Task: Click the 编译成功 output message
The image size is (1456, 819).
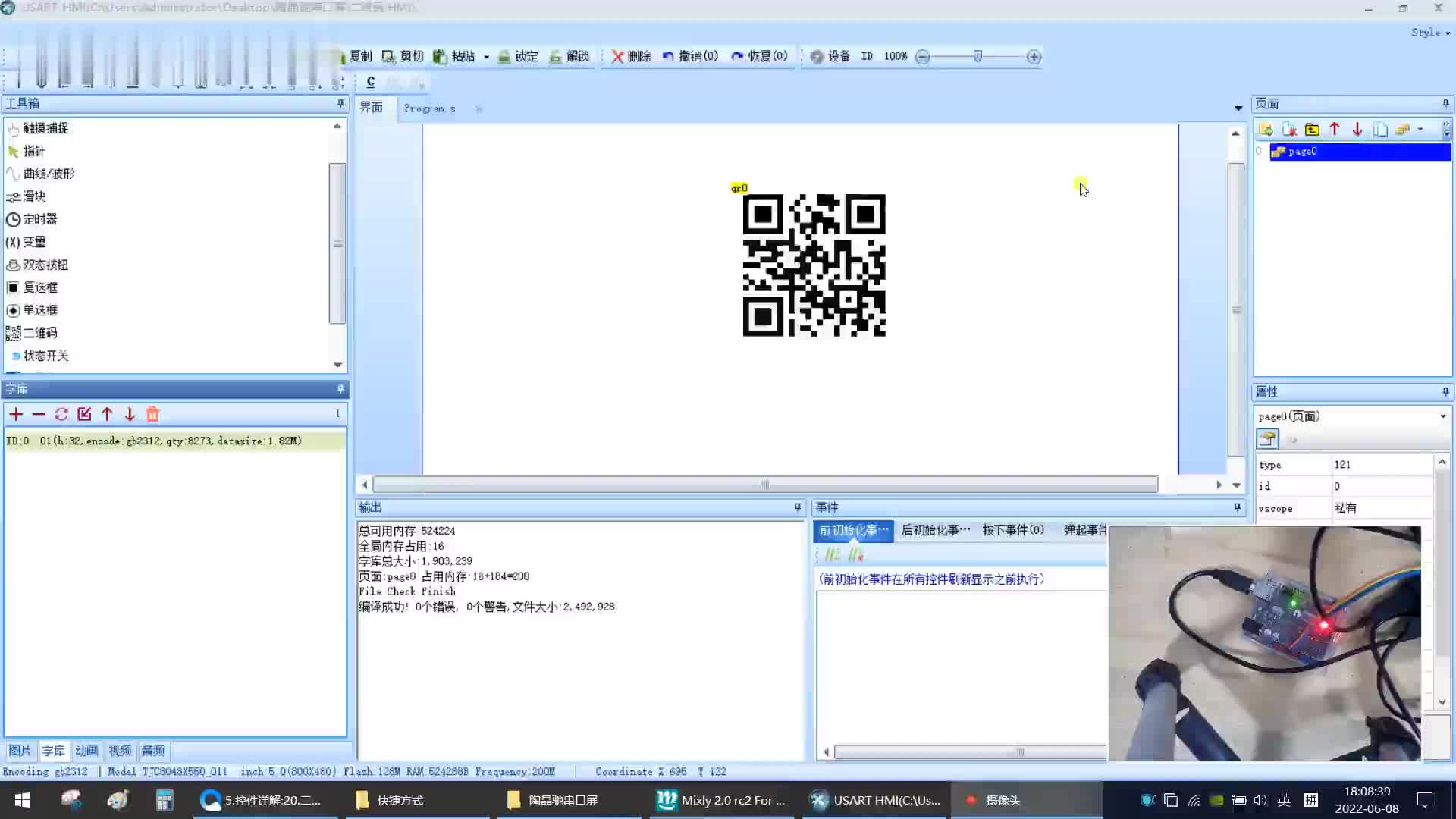Action: (x=487, y=607)
